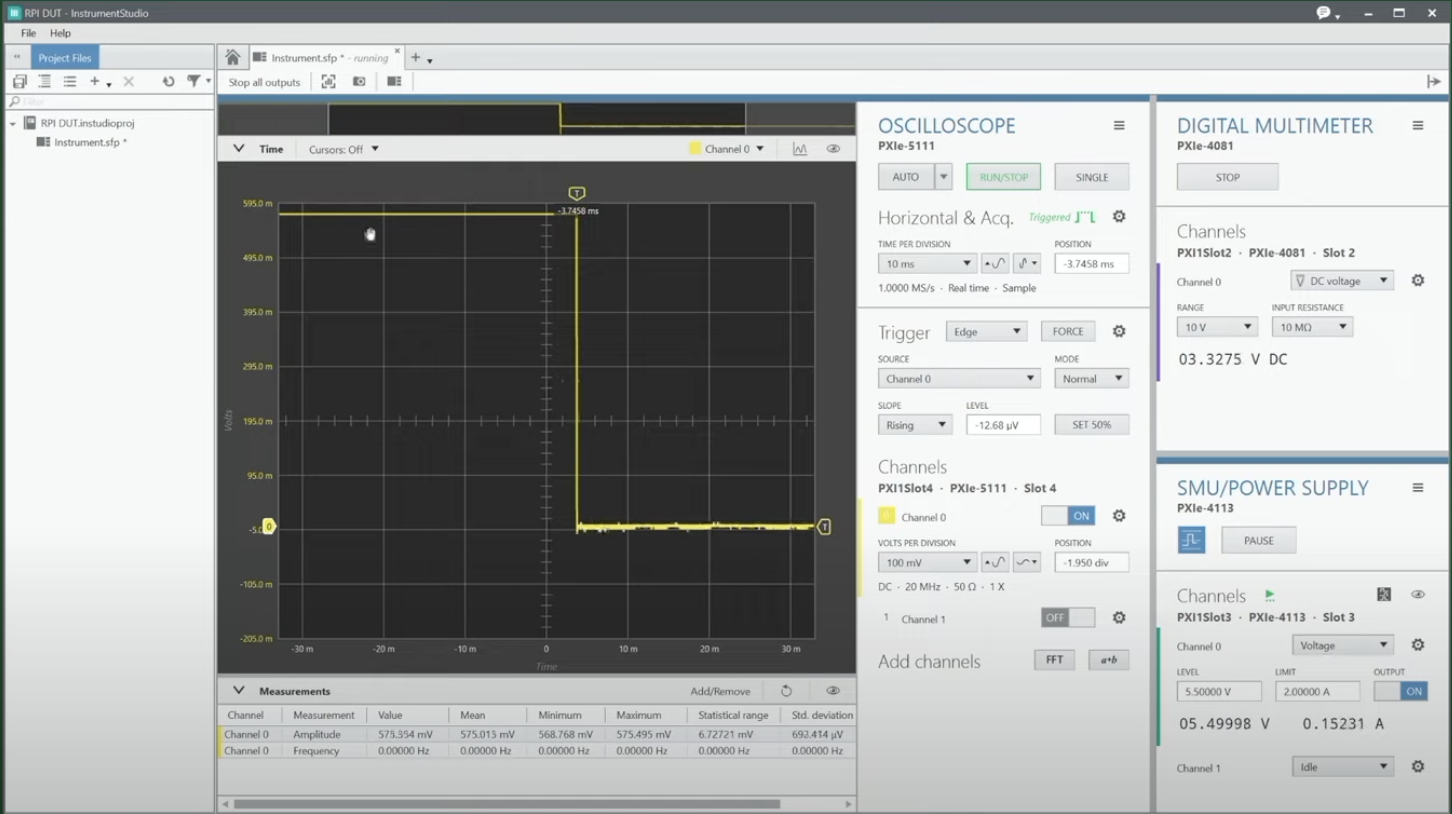The height and width of the screenshot is (814, 1452).
Task: Click the save-all icon in Project Files toolbar
Action: pos(20,81)
